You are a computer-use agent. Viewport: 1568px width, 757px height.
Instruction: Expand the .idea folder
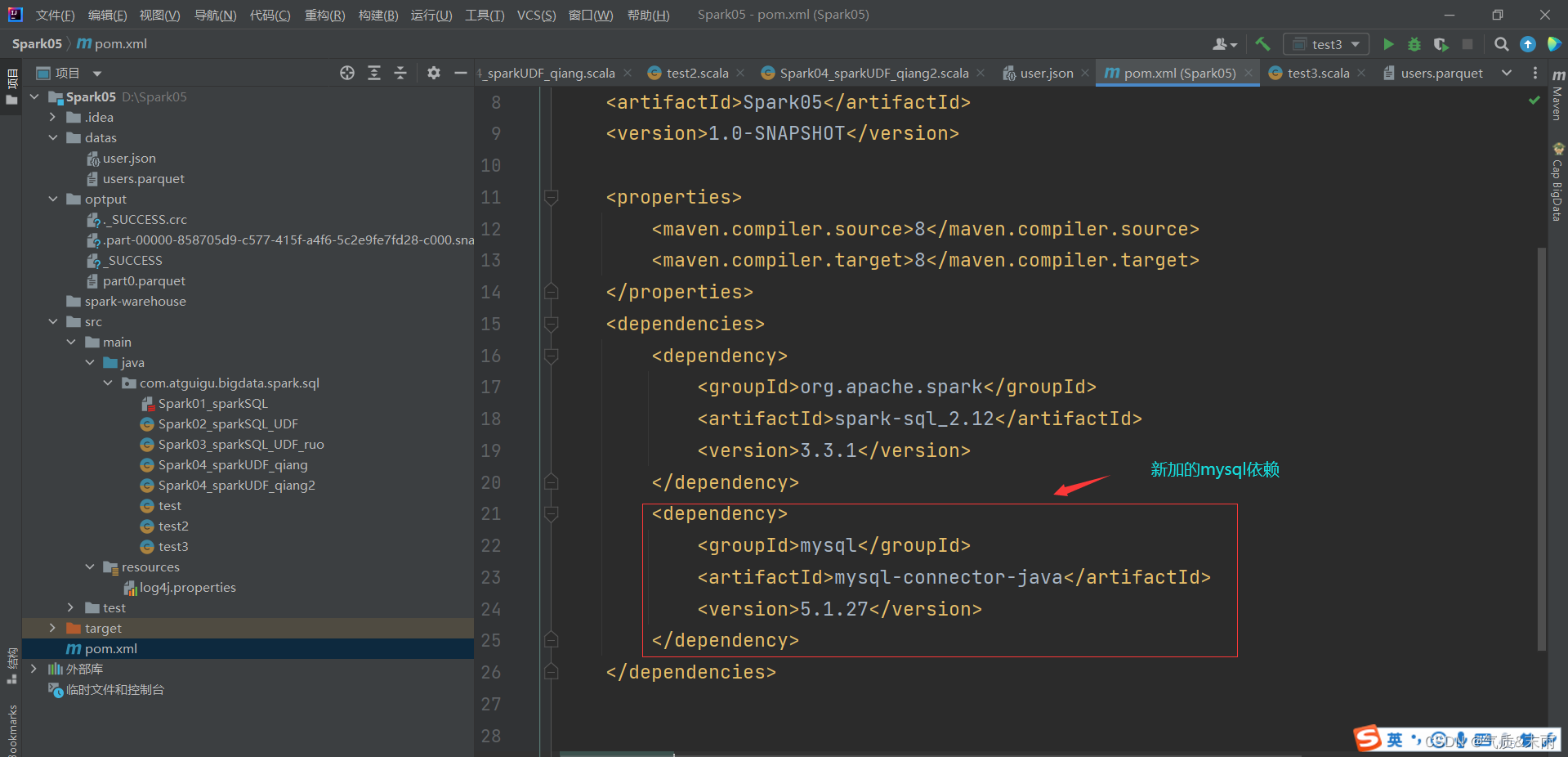(53, 117)
